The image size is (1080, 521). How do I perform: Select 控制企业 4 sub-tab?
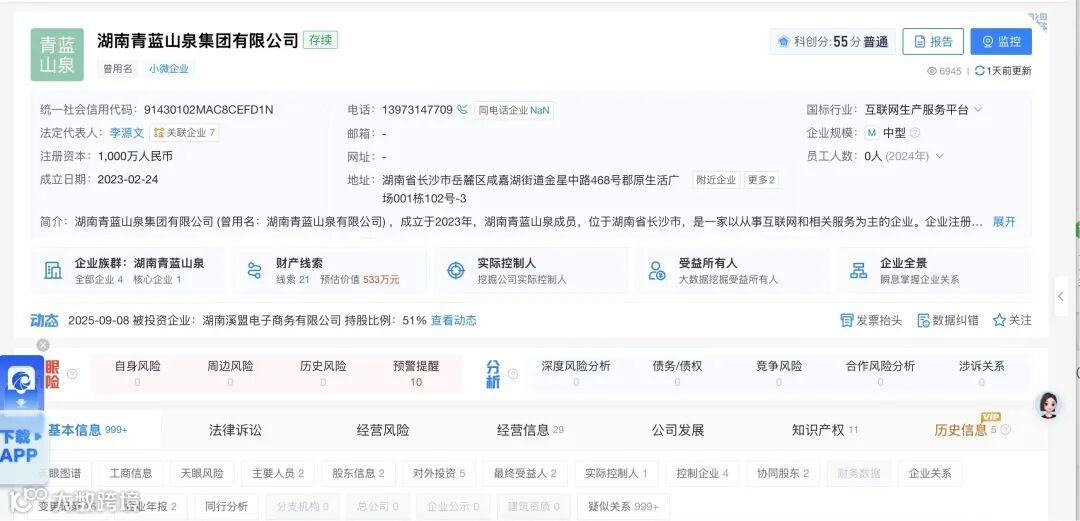point(703,473)
